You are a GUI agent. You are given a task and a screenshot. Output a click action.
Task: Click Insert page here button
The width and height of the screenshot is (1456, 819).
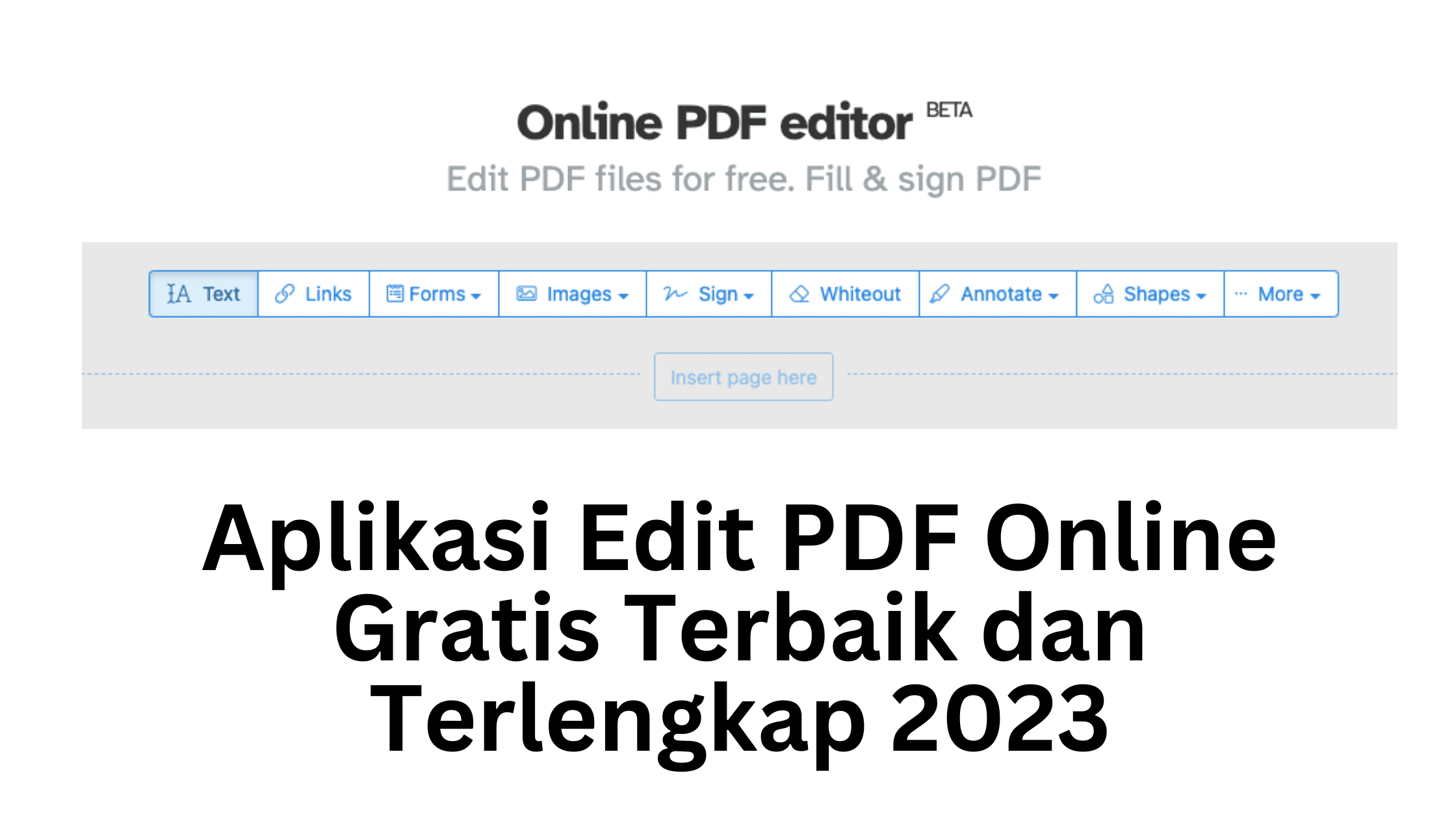[x=744, y=378]
